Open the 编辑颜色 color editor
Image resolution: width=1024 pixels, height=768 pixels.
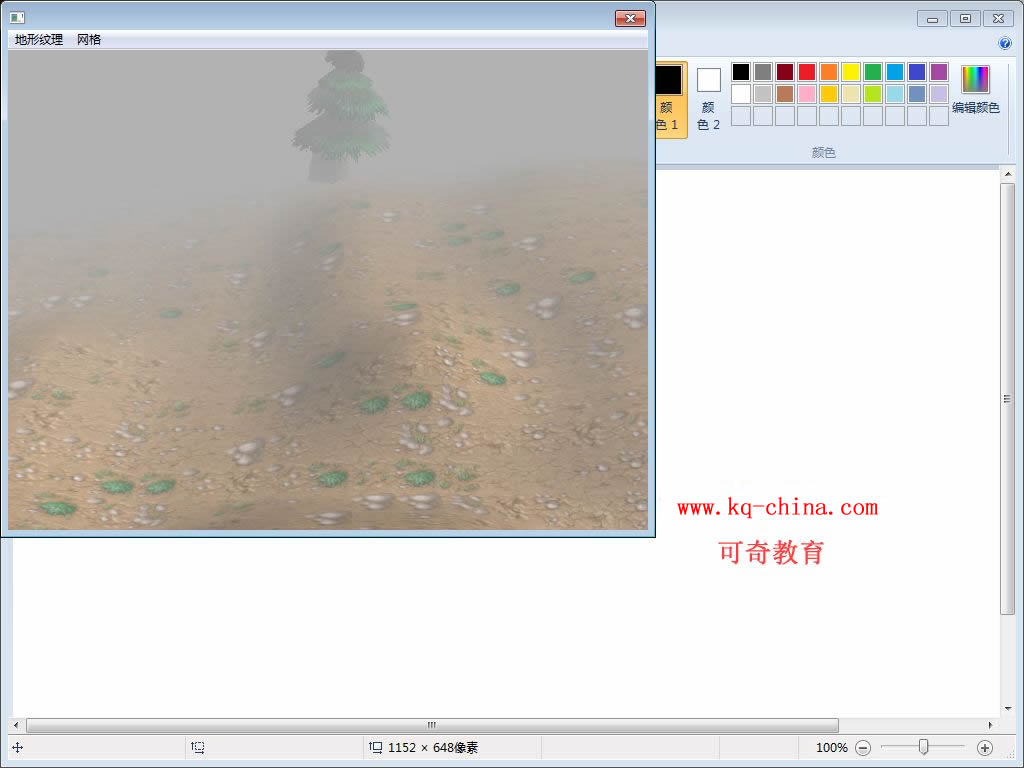click(x=975, y=90)
